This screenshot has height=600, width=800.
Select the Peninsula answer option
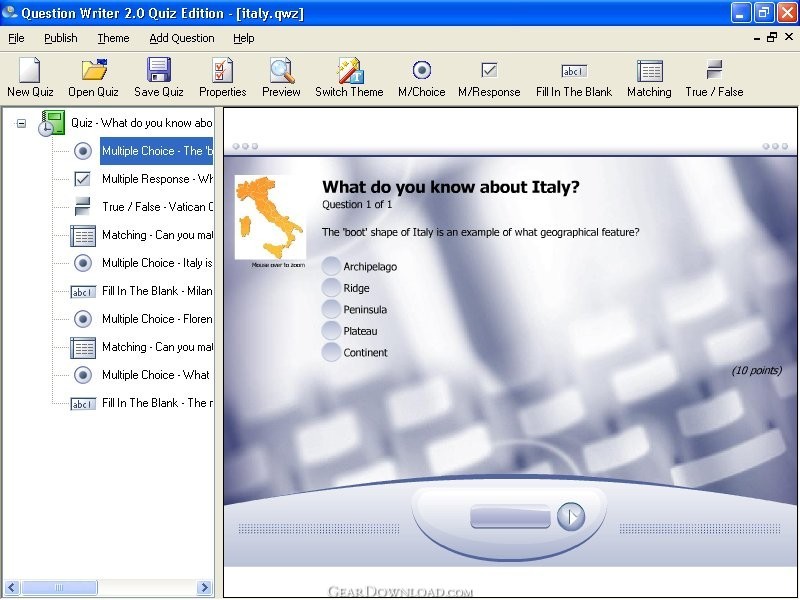[x=331, y=309]
